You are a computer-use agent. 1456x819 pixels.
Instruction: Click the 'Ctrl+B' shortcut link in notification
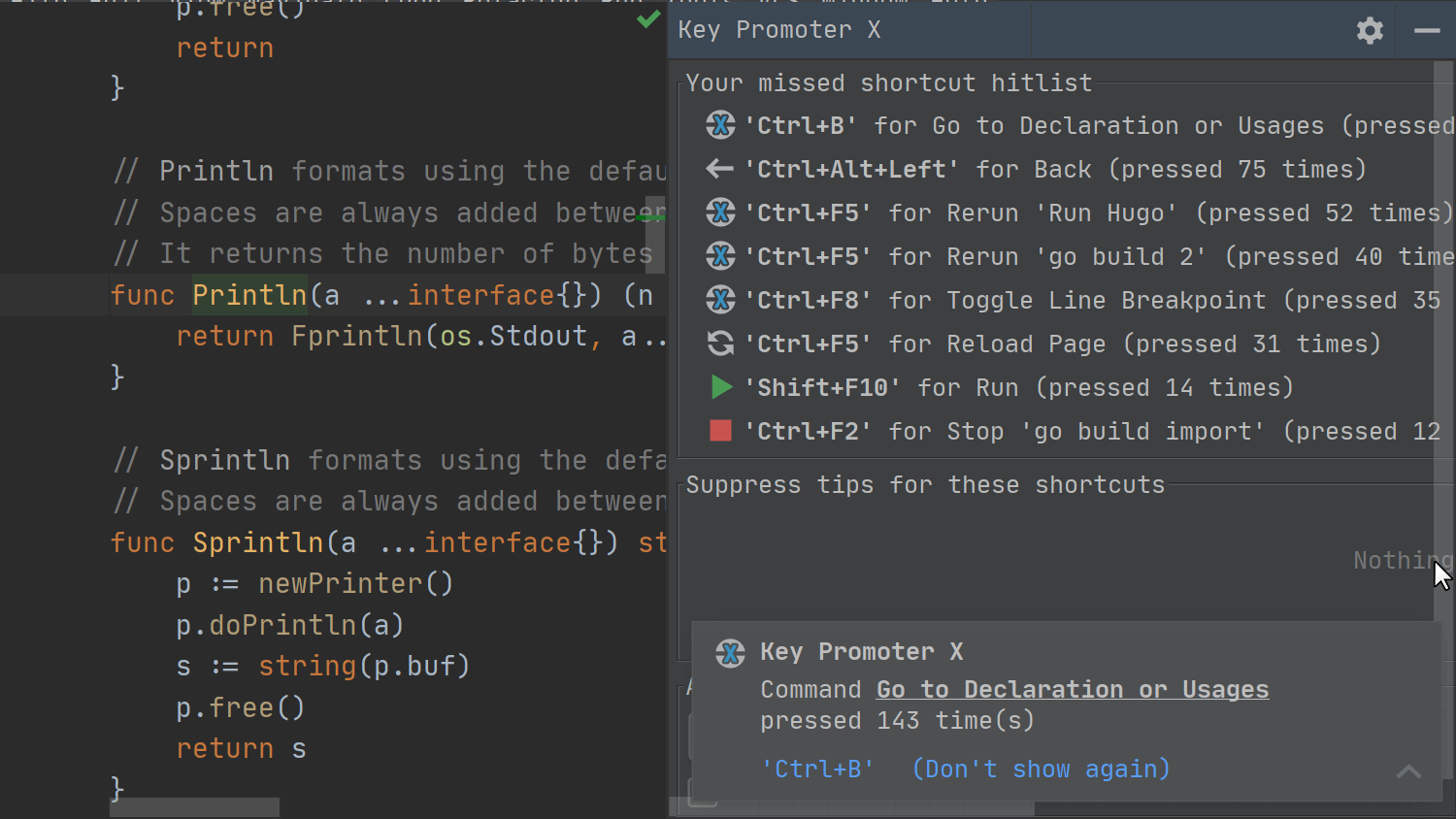tap(817, 769)
